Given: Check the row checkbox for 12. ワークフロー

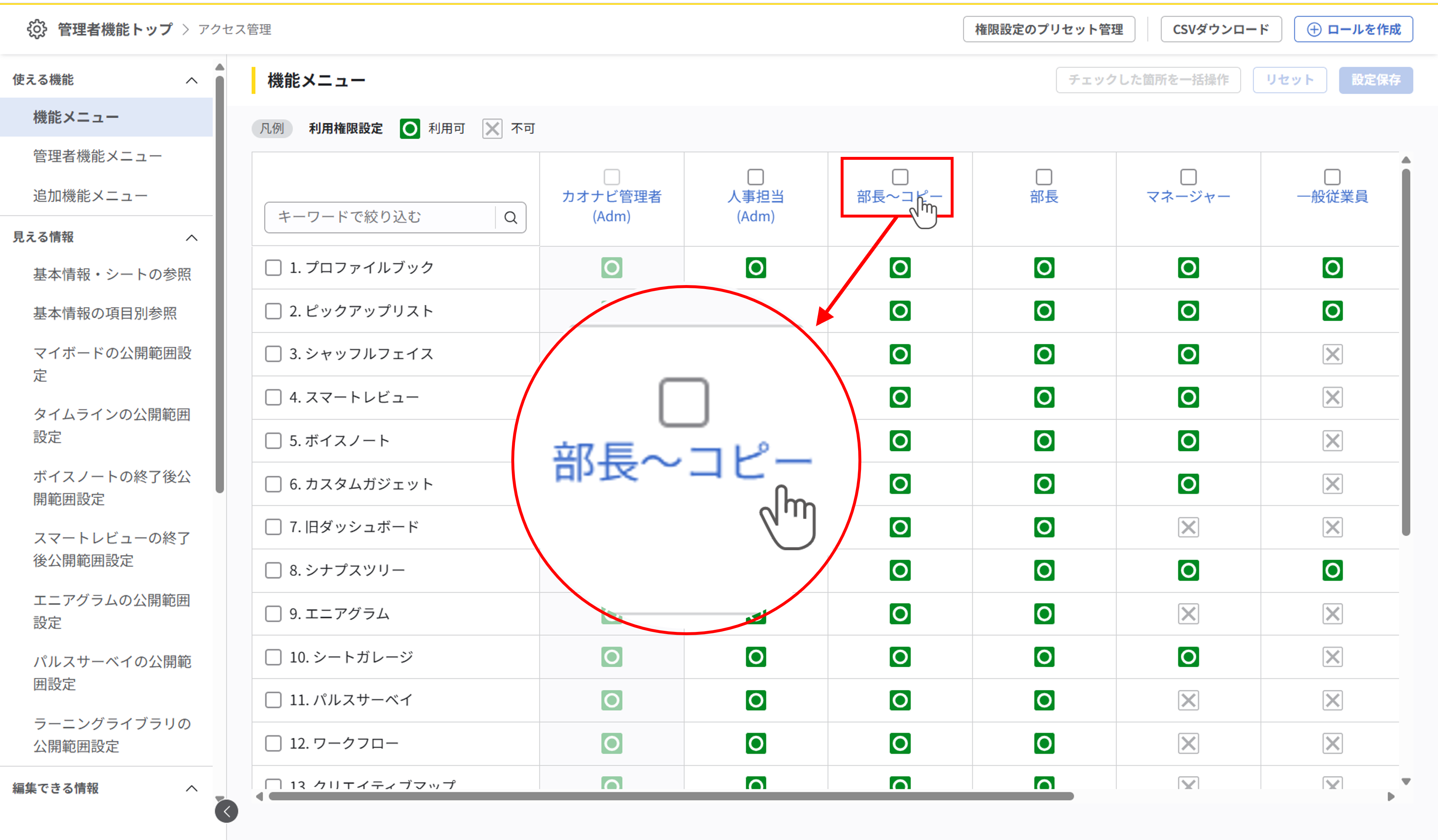Looking at the screenshot, I should 273,743.
